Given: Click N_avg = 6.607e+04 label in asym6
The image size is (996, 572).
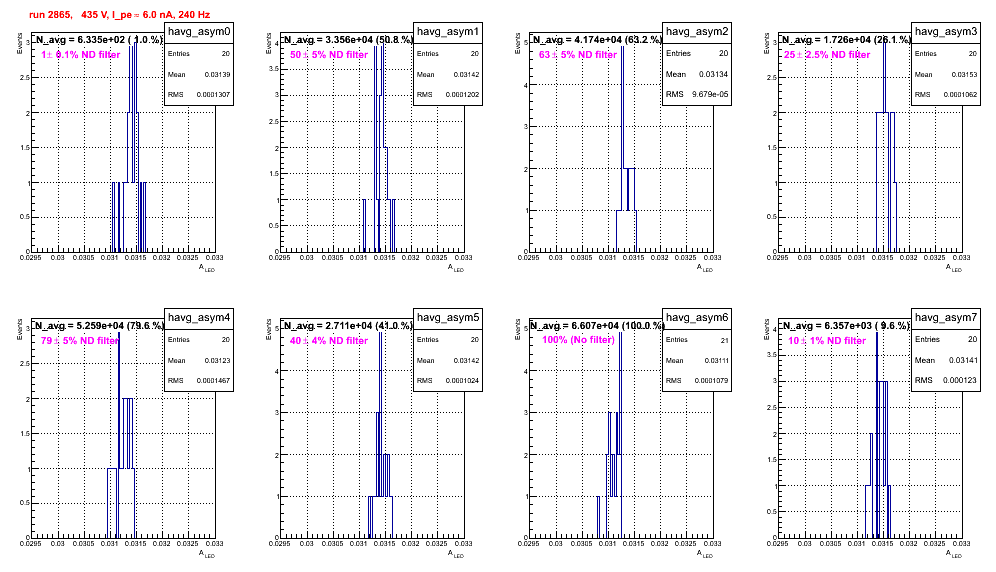Looking at the screenshot, I should 597,325.
